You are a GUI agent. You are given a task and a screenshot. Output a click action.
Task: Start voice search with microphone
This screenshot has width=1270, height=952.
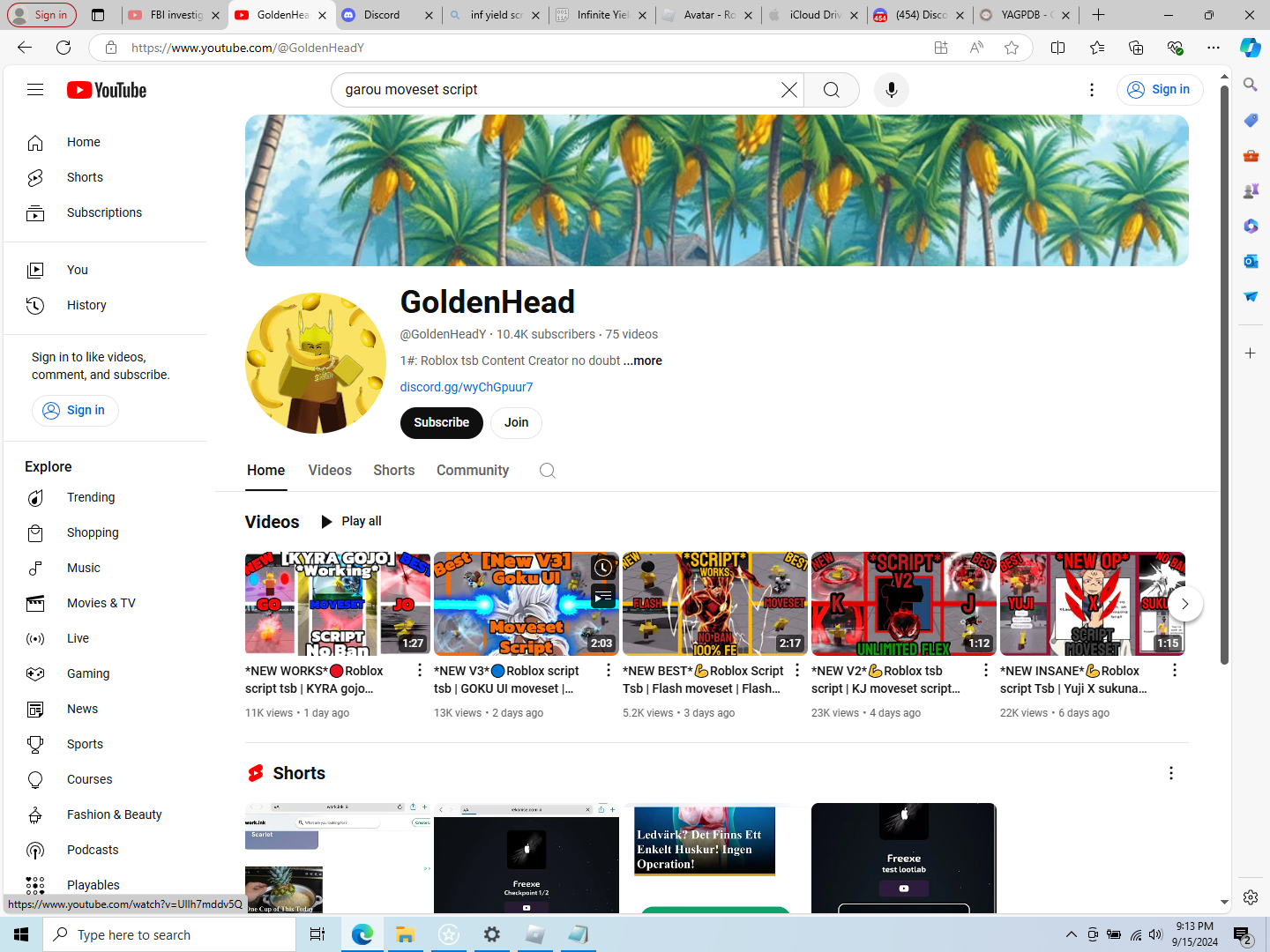click(x=892, y=90)
